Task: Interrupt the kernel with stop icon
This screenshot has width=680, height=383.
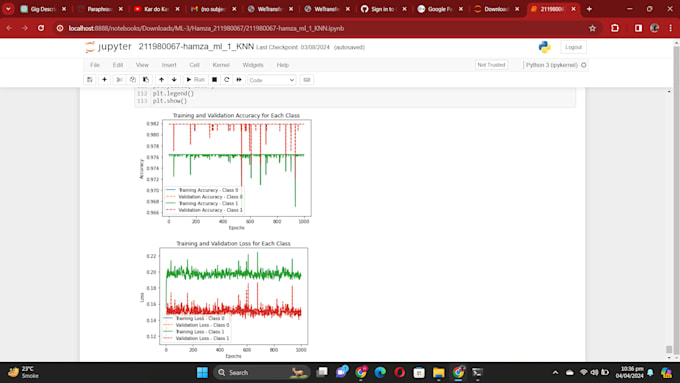Action: click(214, 80)
